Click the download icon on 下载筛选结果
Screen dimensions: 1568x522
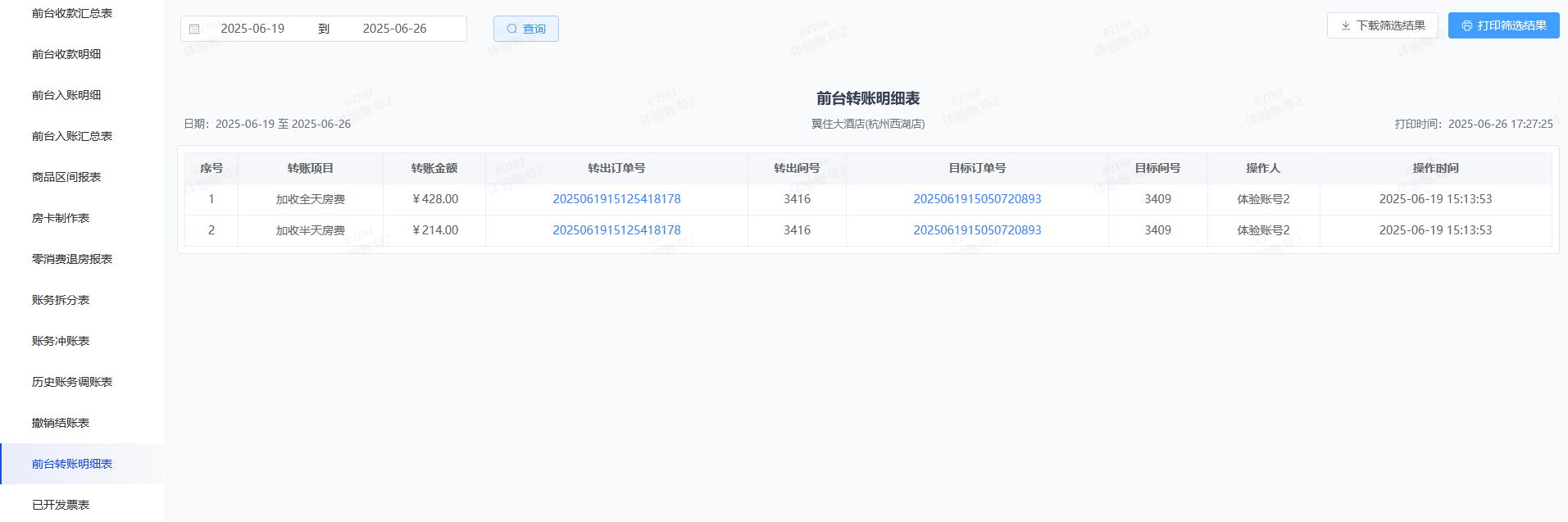click(x=1345, y=25)
